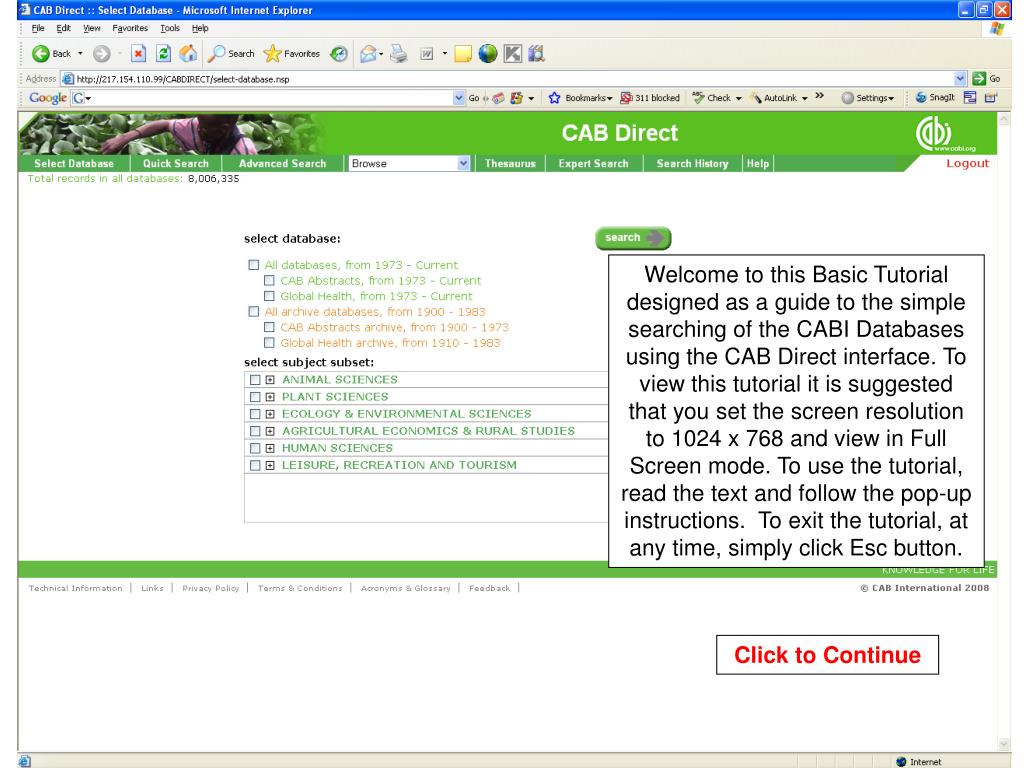Tick the ANIMAL SCIENCES checkbox
The width and height of the screenshot is (1024, 768).
click(255, 380)
